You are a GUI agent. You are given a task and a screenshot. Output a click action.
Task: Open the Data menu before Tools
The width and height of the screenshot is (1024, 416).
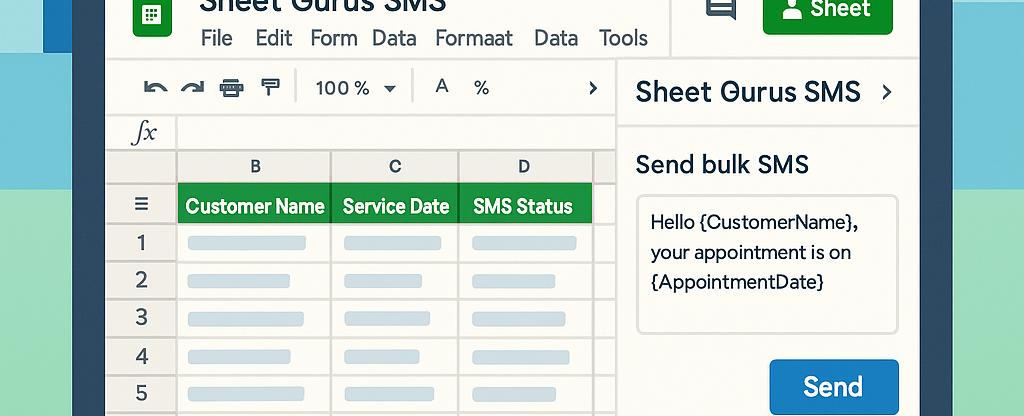556,38
